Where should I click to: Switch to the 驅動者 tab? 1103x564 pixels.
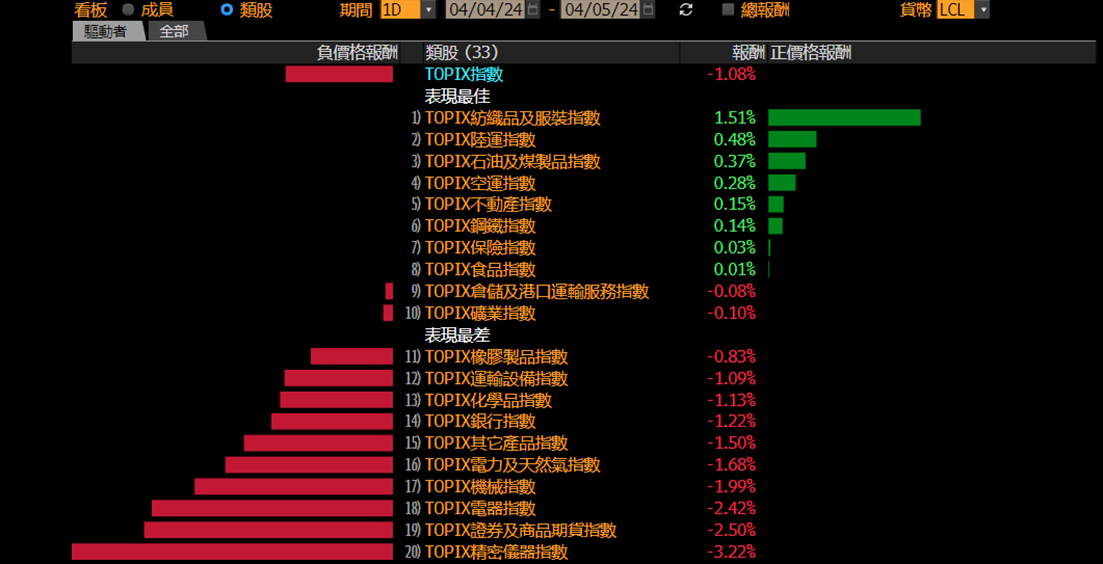point(108,32)
